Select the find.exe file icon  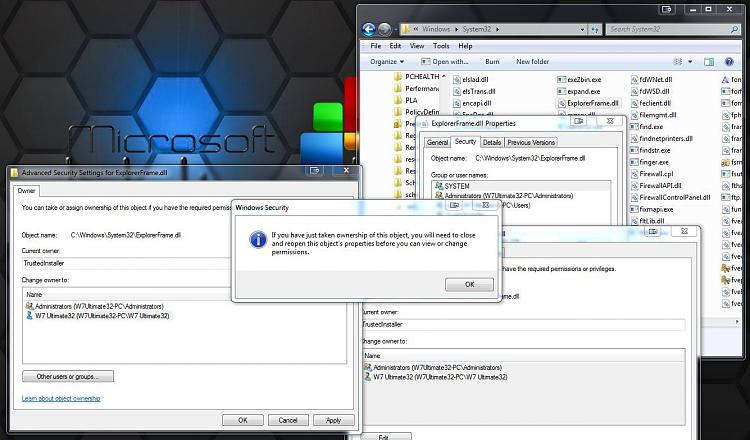point(635,127)
